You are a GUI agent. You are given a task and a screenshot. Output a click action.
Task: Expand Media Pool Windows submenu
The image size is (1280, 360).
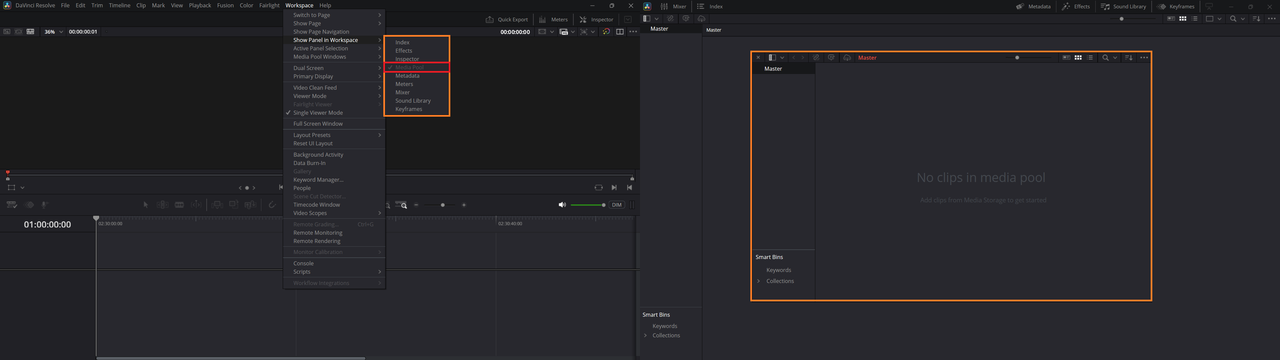click(333, 57)
